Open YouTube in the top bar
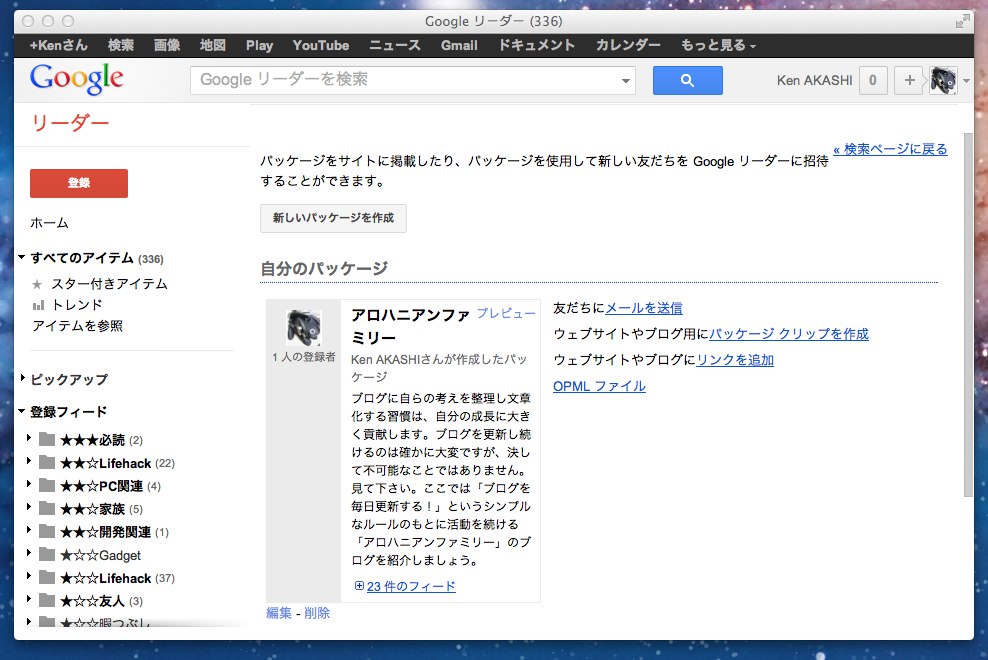Viewport: 988px width, 660px height. pos(321,45)
